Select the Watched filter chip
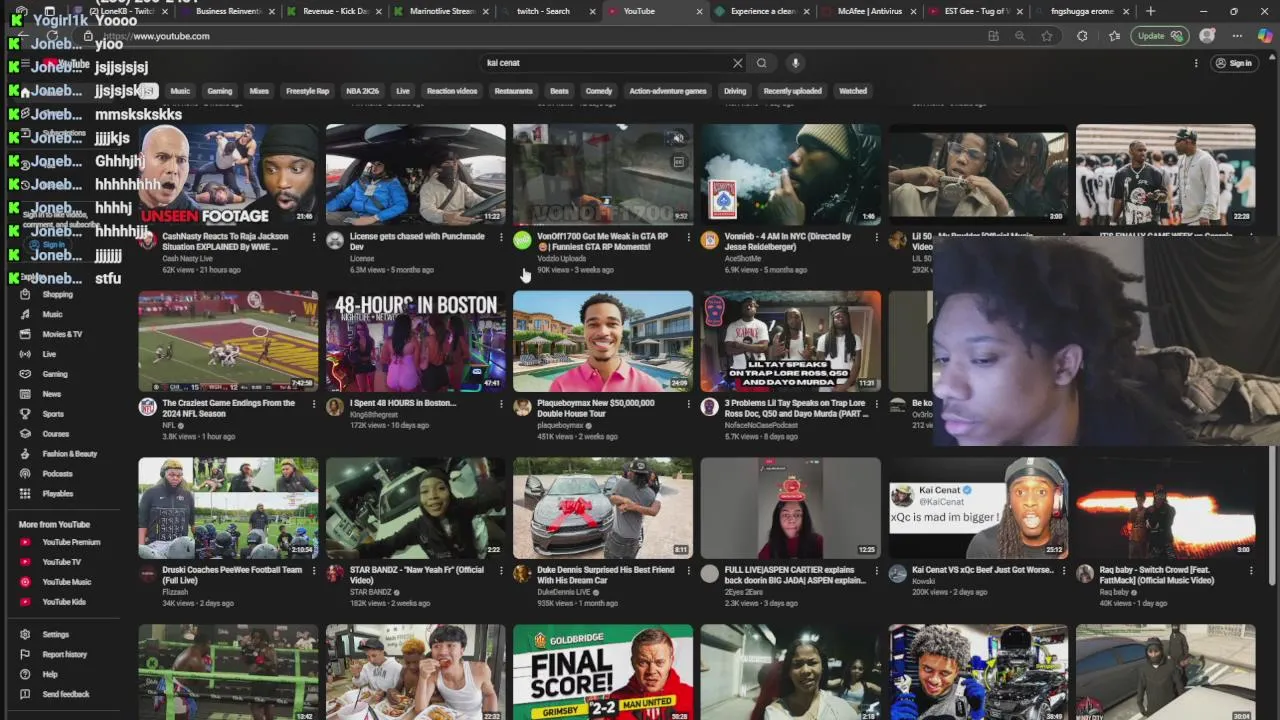The image size is (1280, 720). pyautogui.click(x=853, y=91)
